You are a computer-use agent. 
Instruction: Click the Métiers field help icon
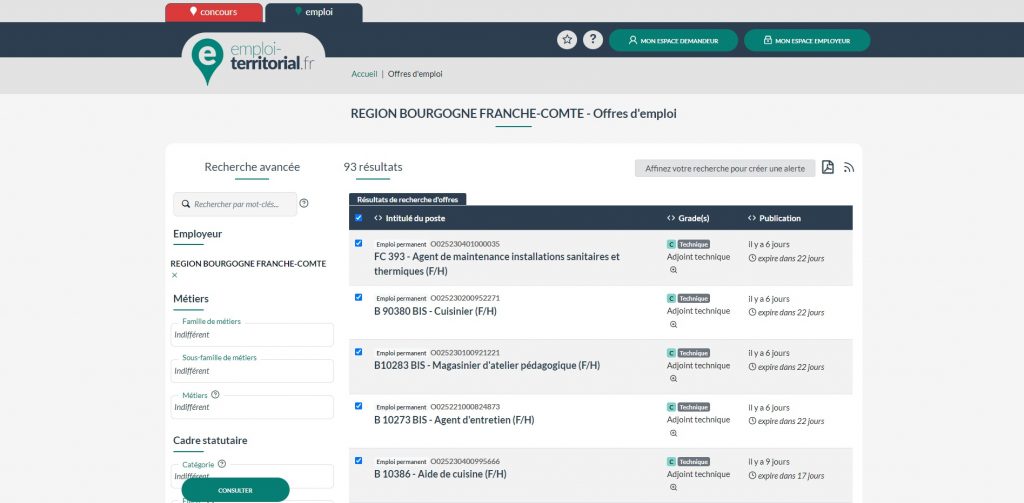(215, 394)
